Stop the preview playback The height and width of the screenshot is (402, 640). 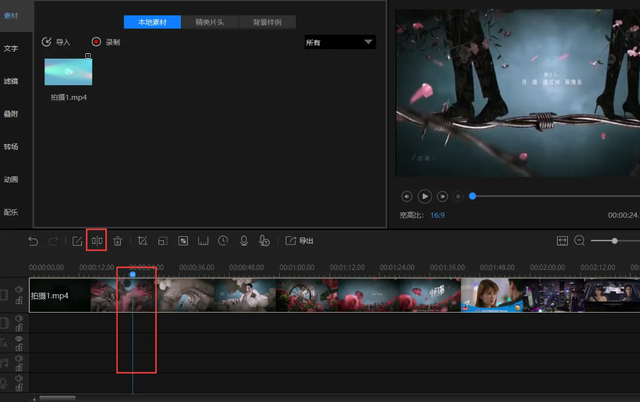tap(458, 196)
